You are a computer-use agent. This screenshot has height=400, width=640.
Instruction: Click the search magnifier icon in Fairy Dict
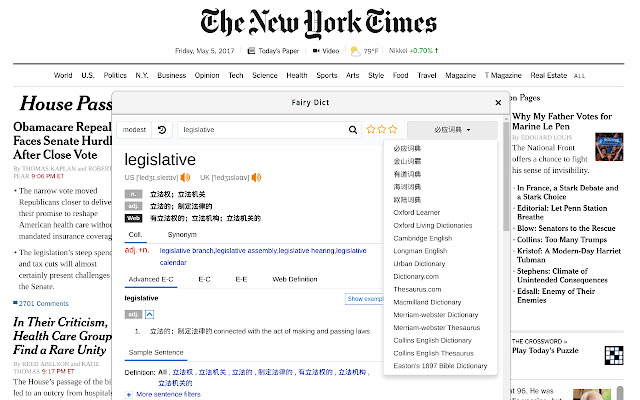(x=353, y=130)
